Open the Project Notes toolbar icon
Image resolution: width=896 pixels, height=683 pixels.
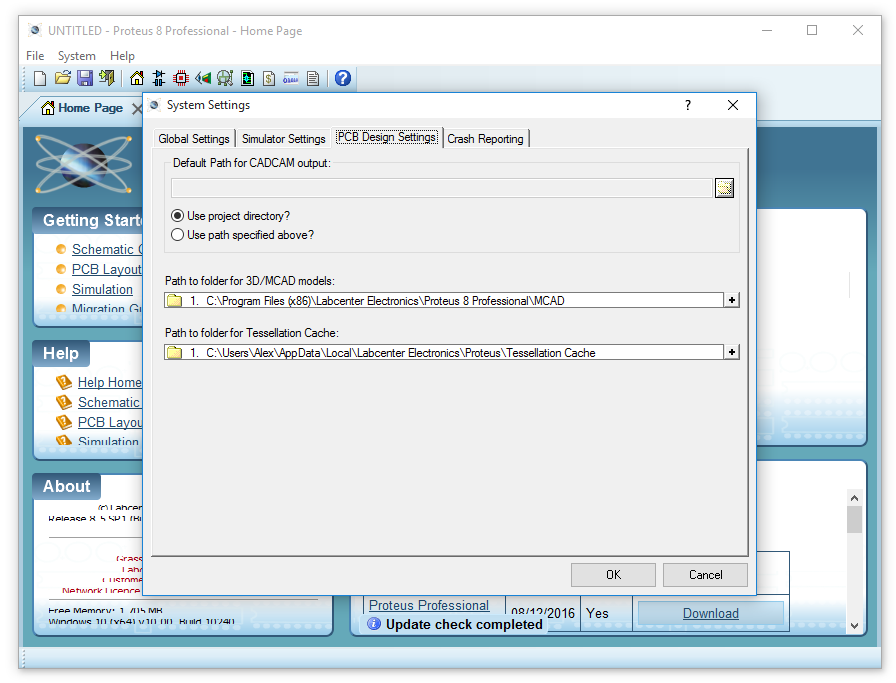pyautogui.click(x=313, y=78)
